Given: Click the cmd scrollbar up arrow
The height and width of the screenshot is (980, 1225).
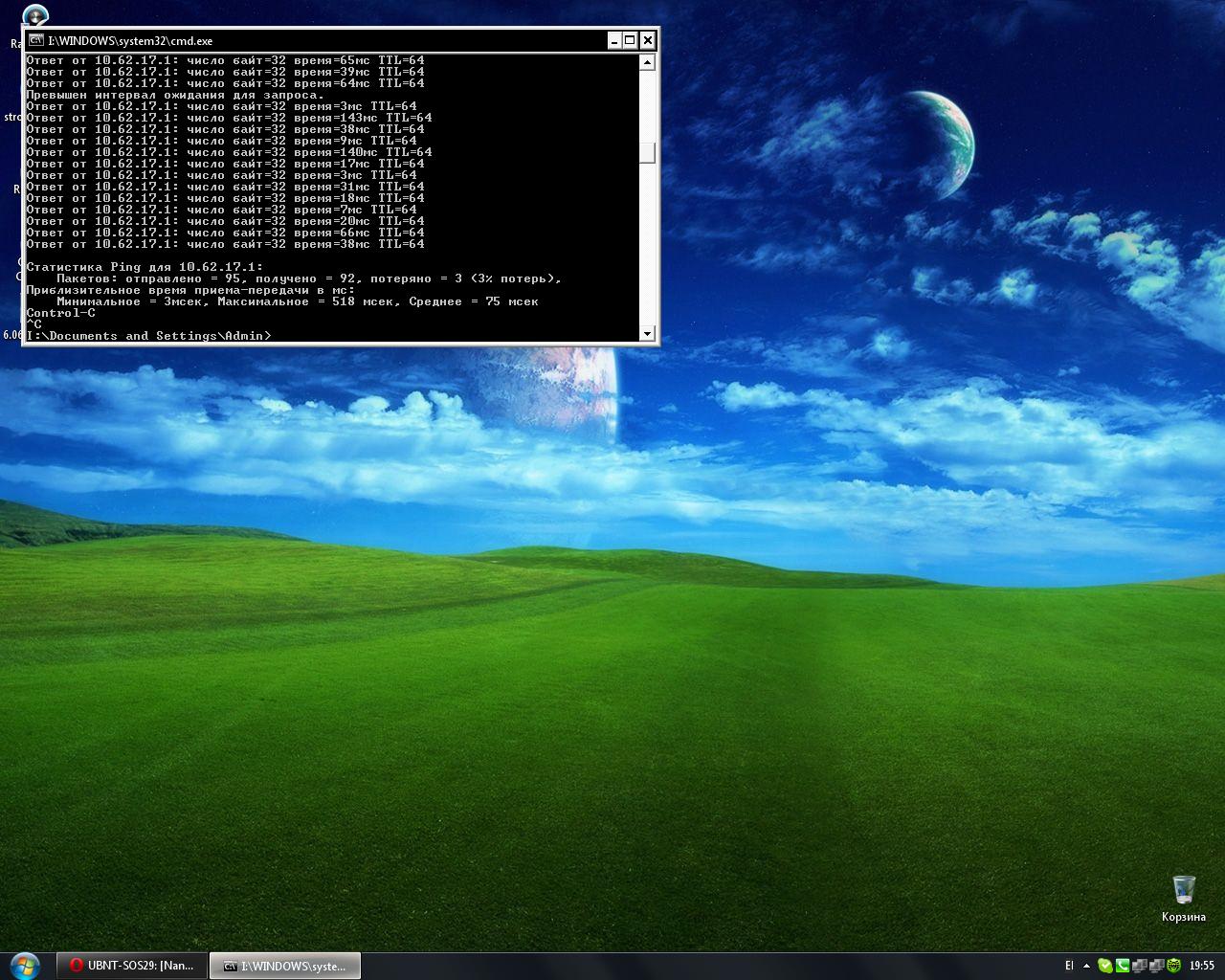Looking at the screenshot, I should point(648,62).
